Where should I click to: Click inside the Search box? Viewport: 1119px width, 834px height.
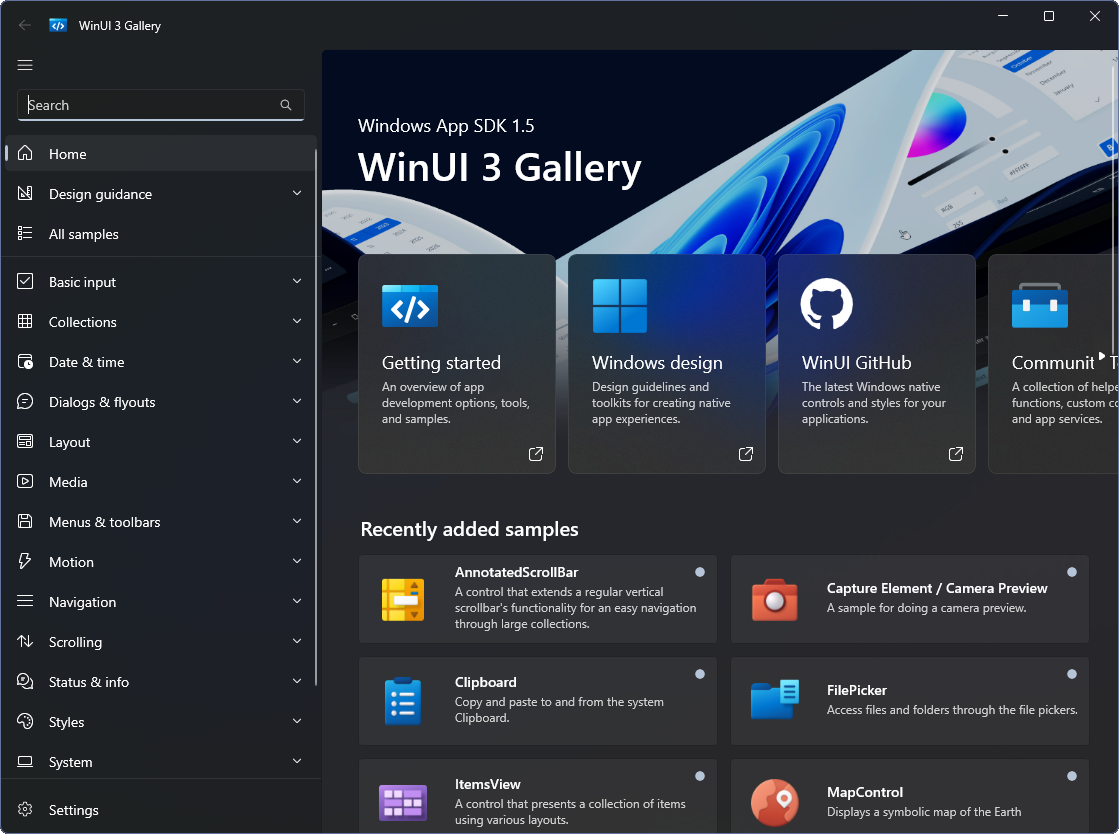[x=150, y=104]
